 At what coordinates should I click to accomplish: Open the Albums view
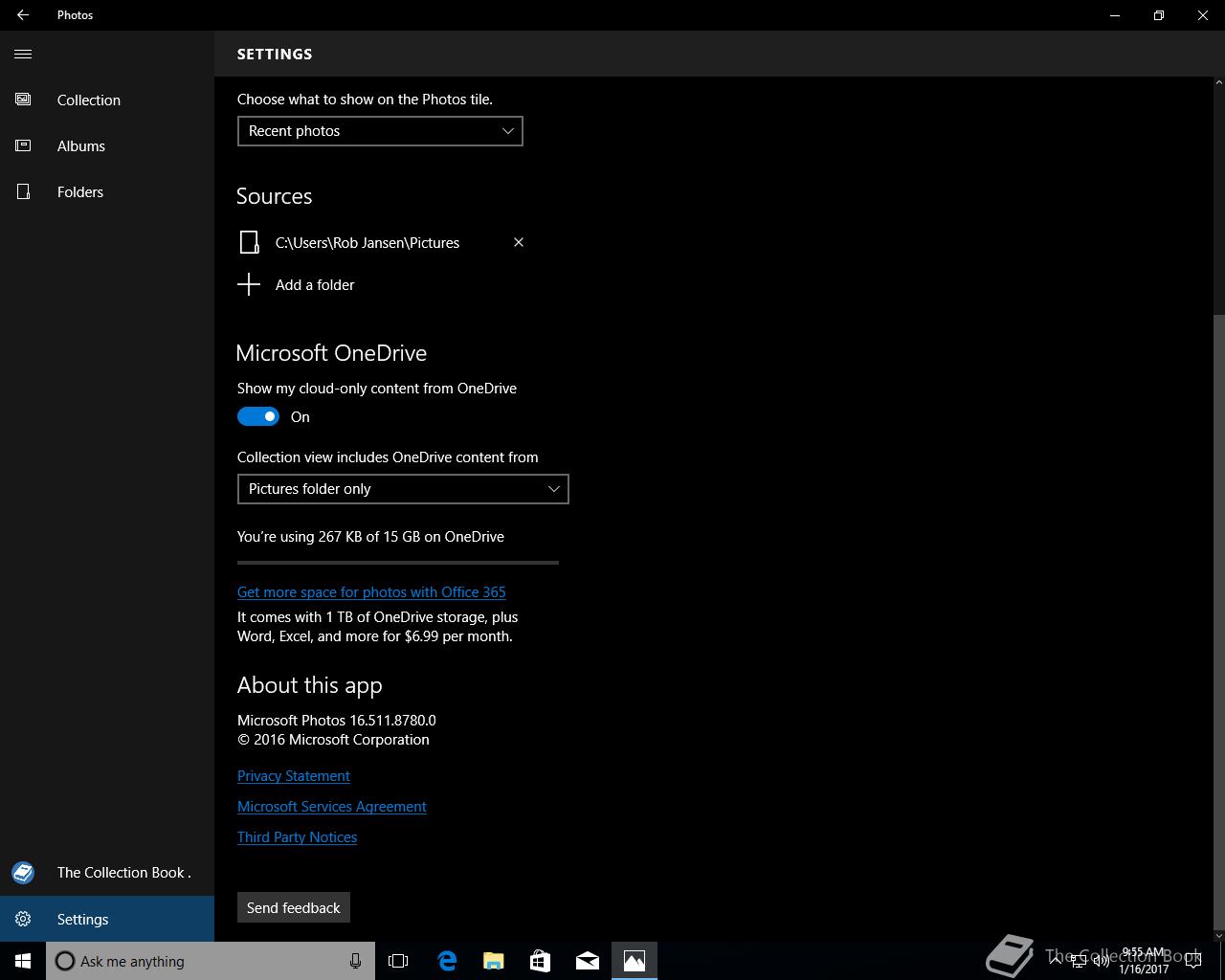pos(107,145)
